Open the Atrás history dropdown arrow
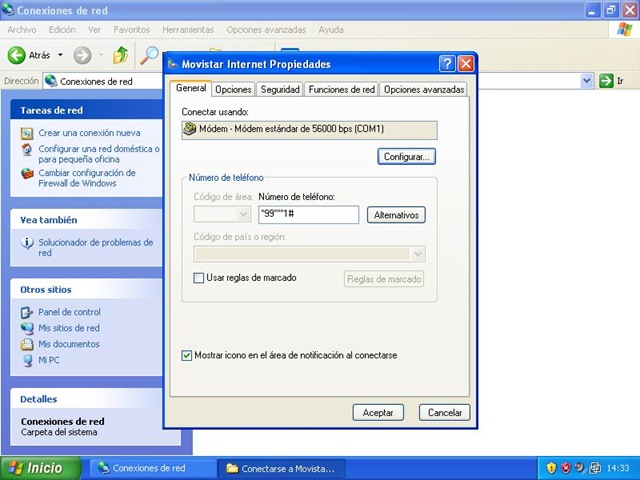Screen dimensions: 640x480 [x=60, y=55]
